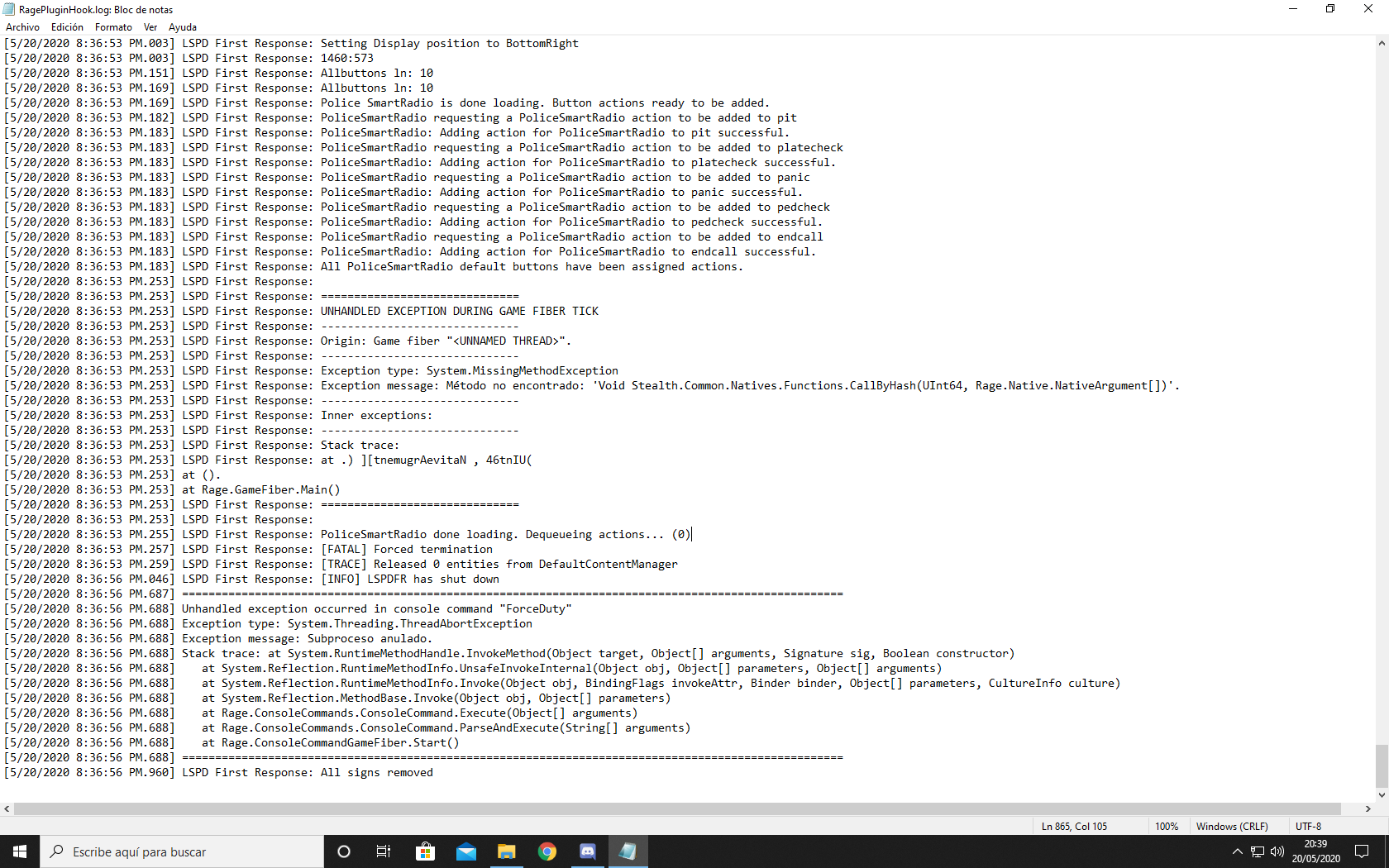
Task: Click "Windows (CRLF)" in the status bar
Action: point(1232,827)
